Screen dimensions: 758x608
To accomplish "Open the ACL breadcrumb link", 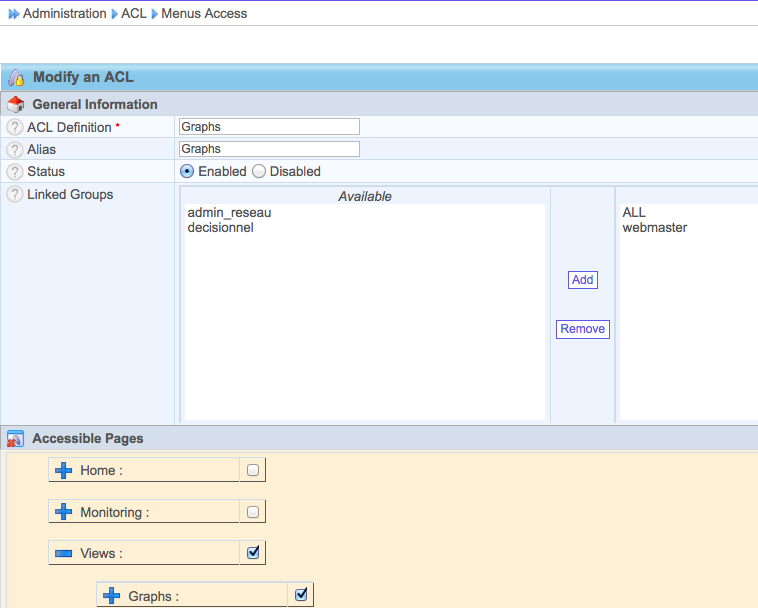I will click(x=133, y=14).
